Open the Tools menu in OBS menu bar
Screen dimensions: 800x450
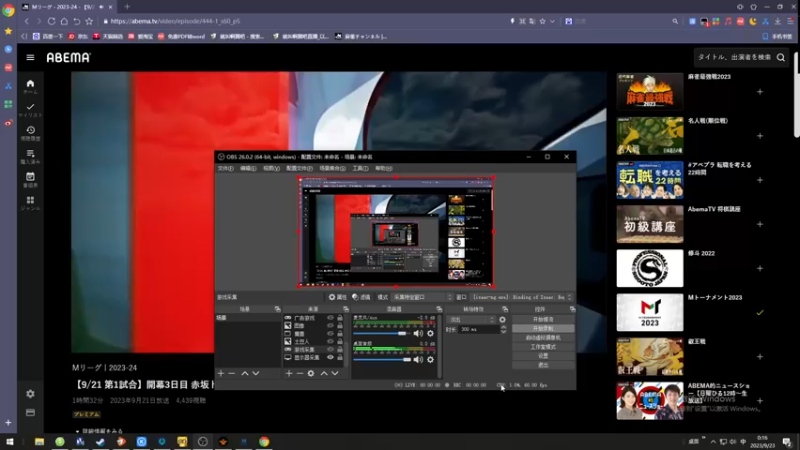point(360,168)
